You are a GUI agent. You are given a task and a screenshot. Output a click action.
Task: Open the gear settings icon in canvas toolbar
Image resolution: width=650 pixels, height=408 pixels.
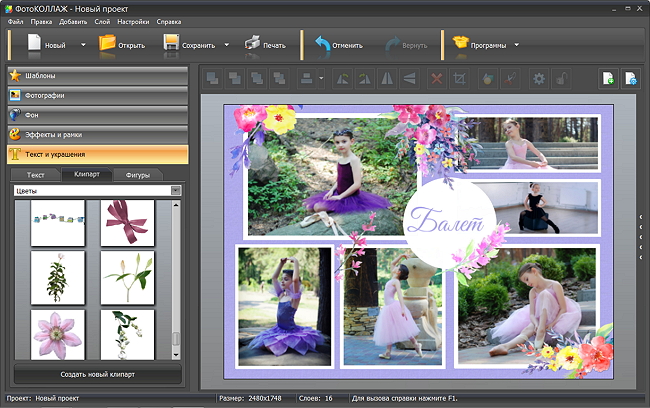539,78
